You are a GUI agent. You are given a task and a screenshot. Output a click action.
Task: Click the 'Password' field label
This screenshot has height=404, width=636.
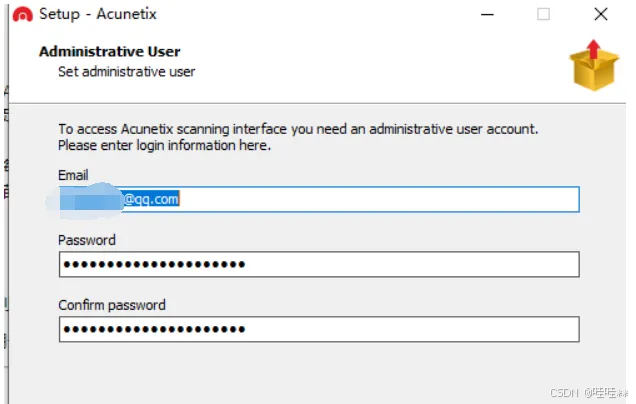click(87, 240)
